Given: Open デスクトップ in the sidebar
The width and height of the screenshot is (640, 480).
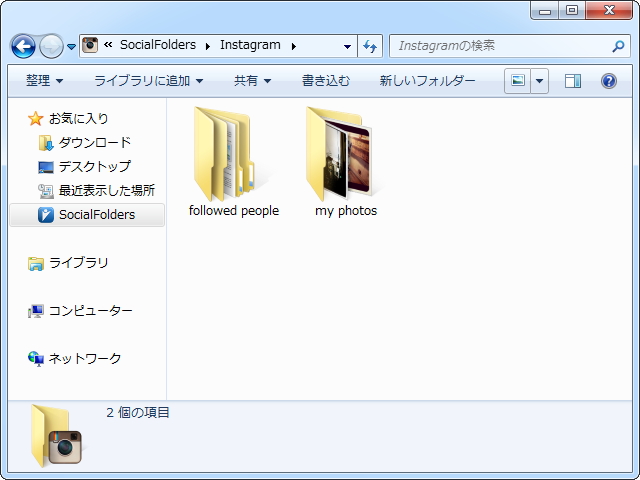Looking at the screenshot, I should 95,166.
